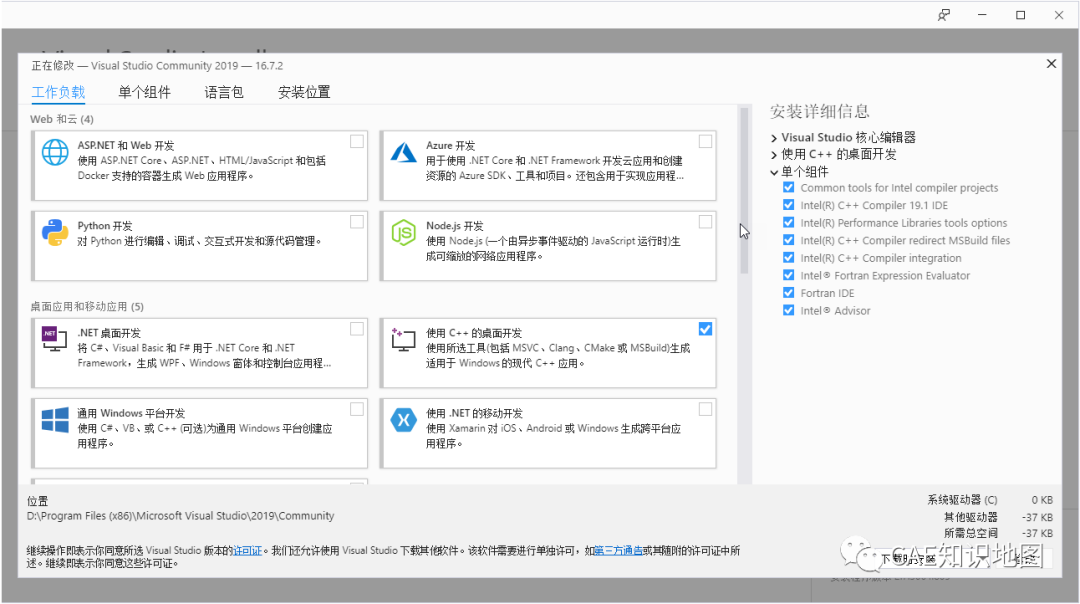Switch to the 语言包 tab
This screenshot has width=1080, height=604.
coord(224,92)
